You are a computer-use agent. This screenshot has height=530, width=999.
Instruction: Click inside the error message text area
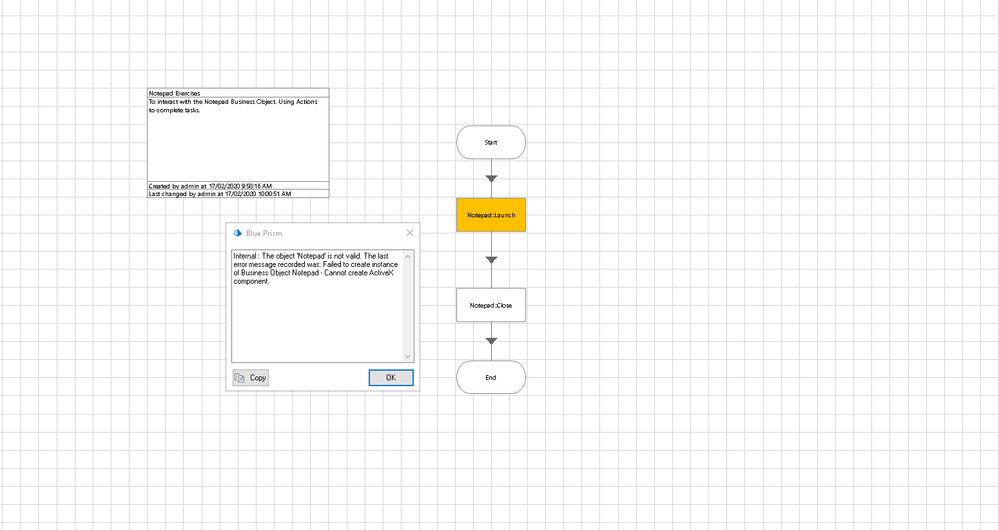(317, 306)
